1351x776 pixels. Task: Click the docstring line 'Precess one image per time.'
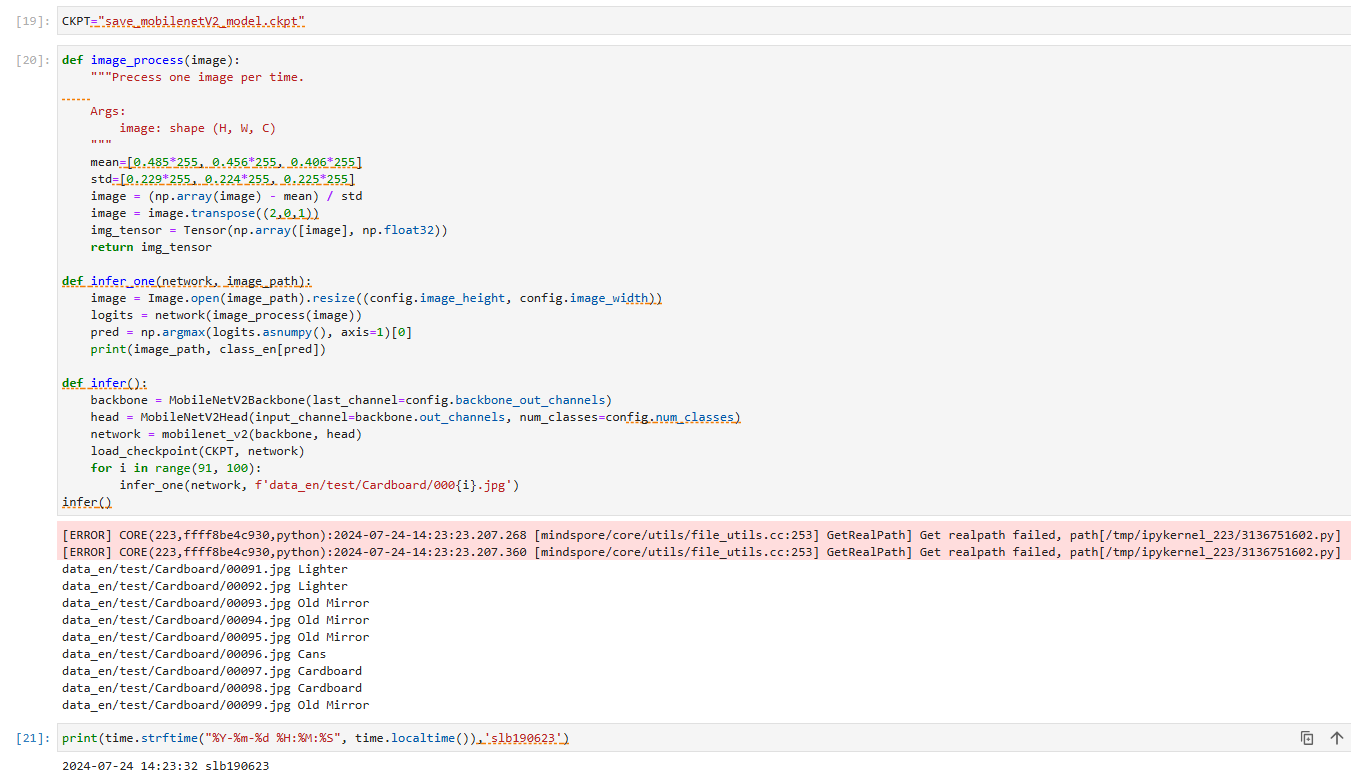coord(197,77)
